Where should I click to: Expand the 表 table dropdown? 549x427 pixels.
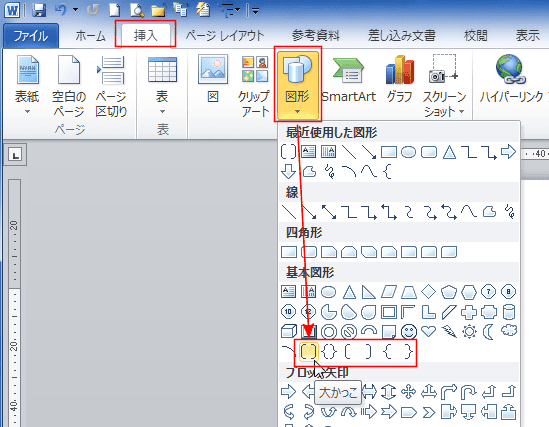coord(162,85)
